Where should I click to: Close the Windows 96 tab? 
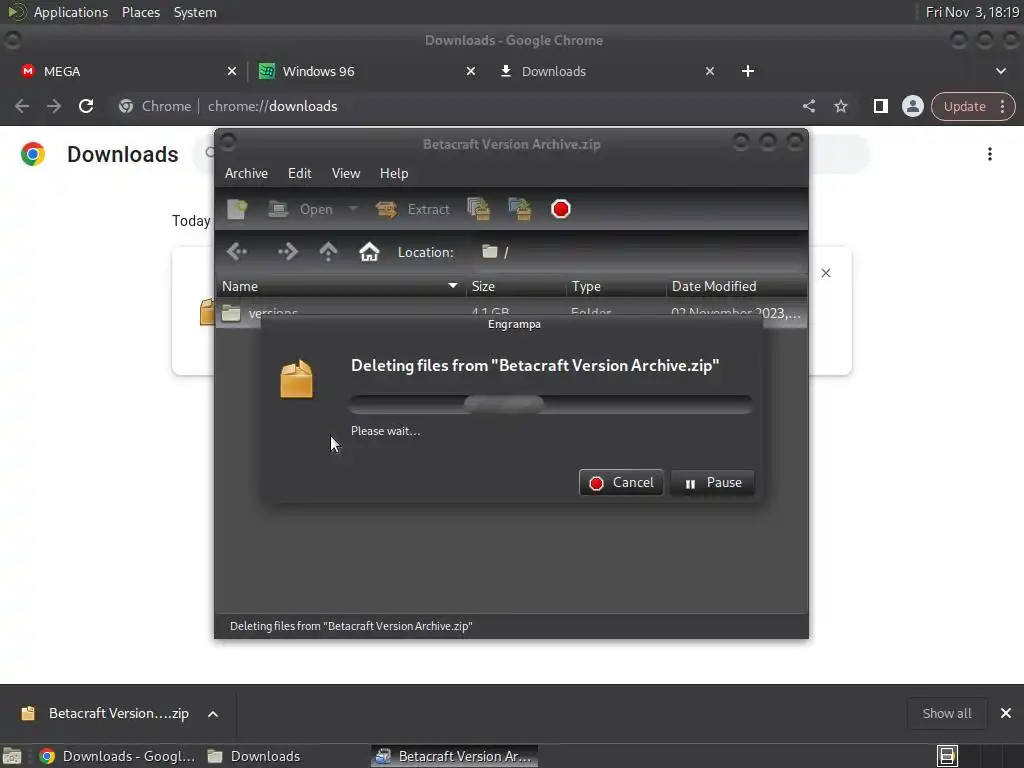pos(471,71)
